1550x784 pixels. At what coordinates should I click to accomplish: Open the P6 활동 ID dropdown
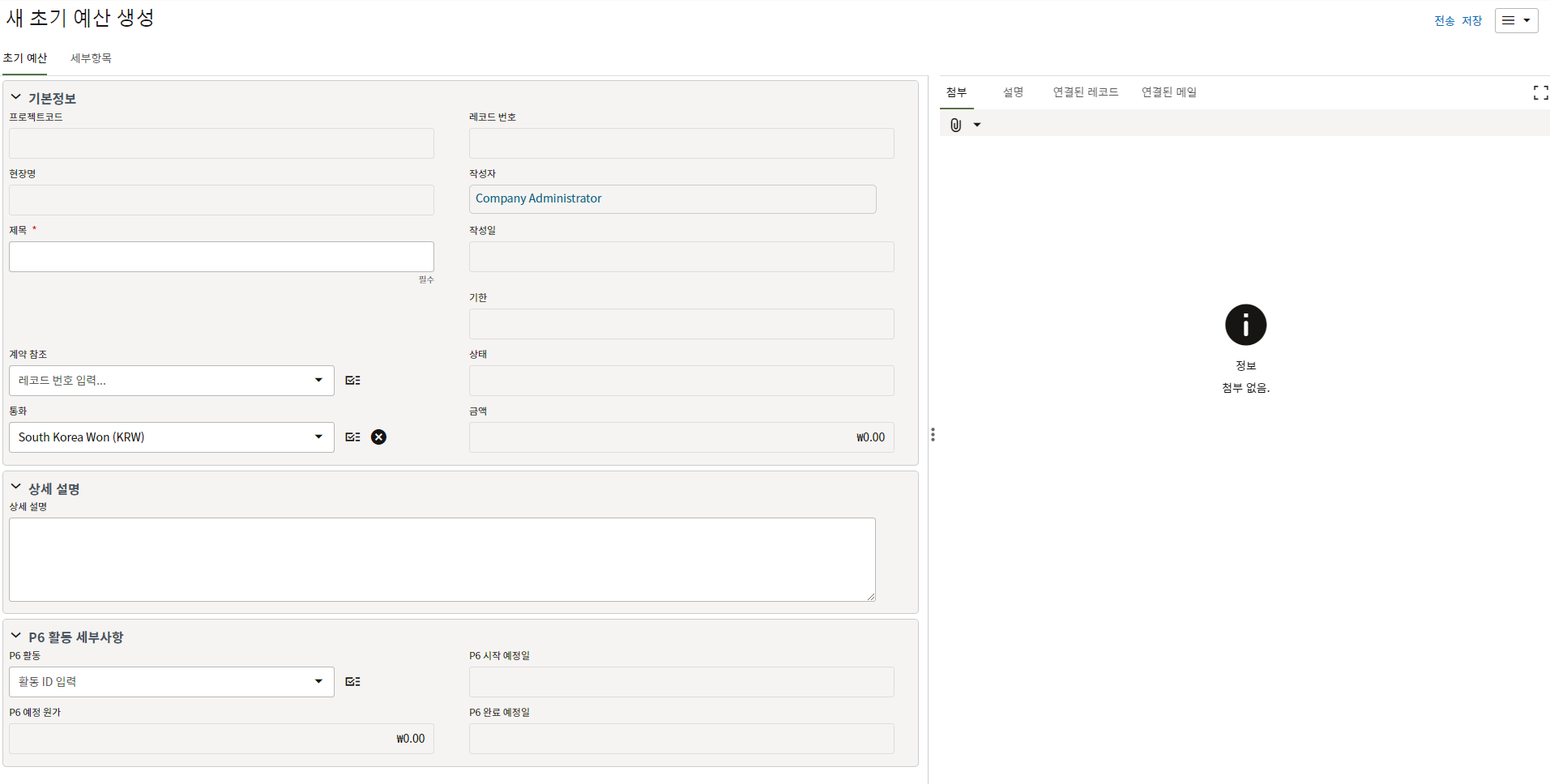[x=318, y=682]
